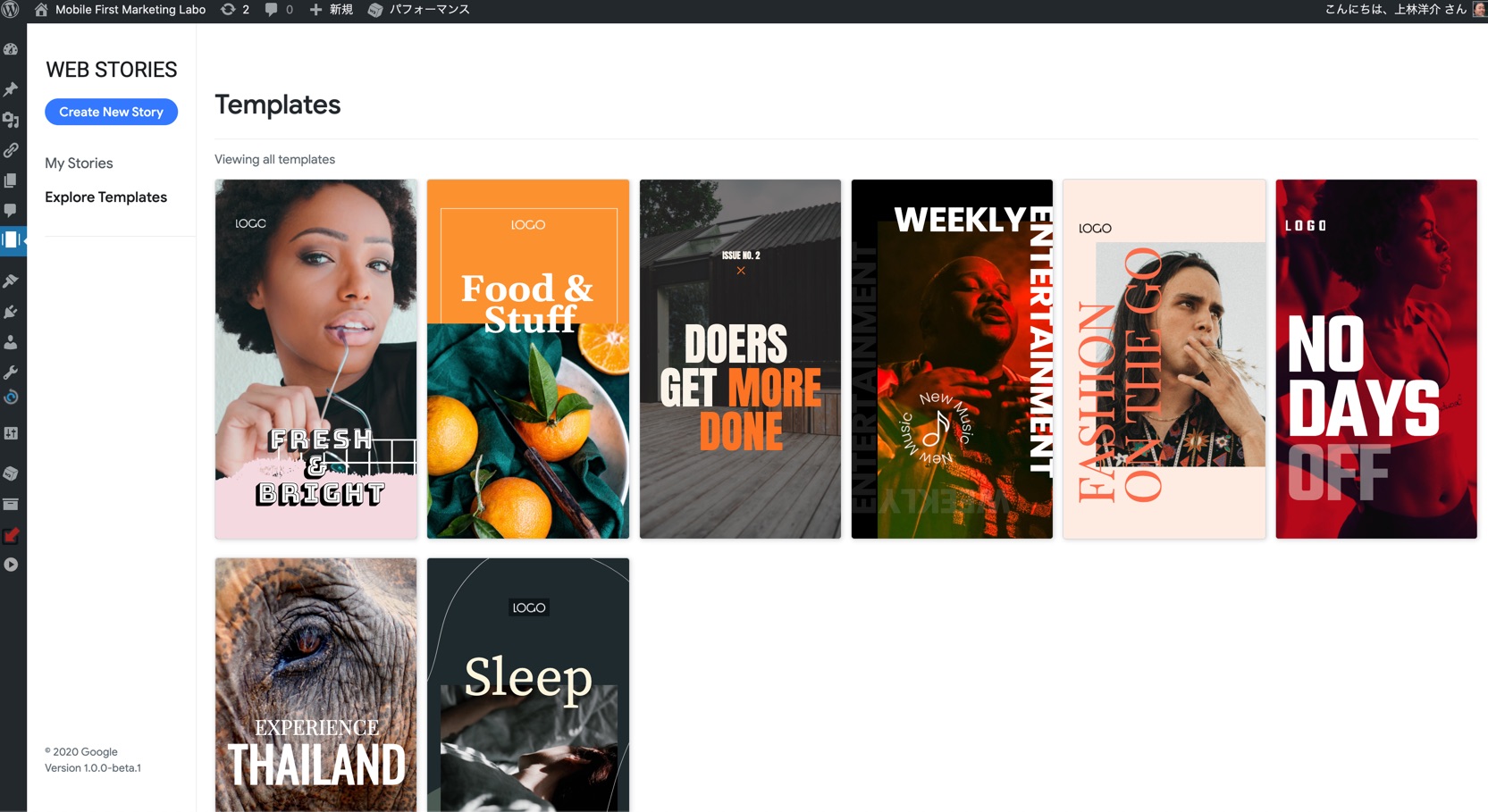Open Pages icon in the sidebar
Screen dimensions: 1488x812
click(12, 180)
